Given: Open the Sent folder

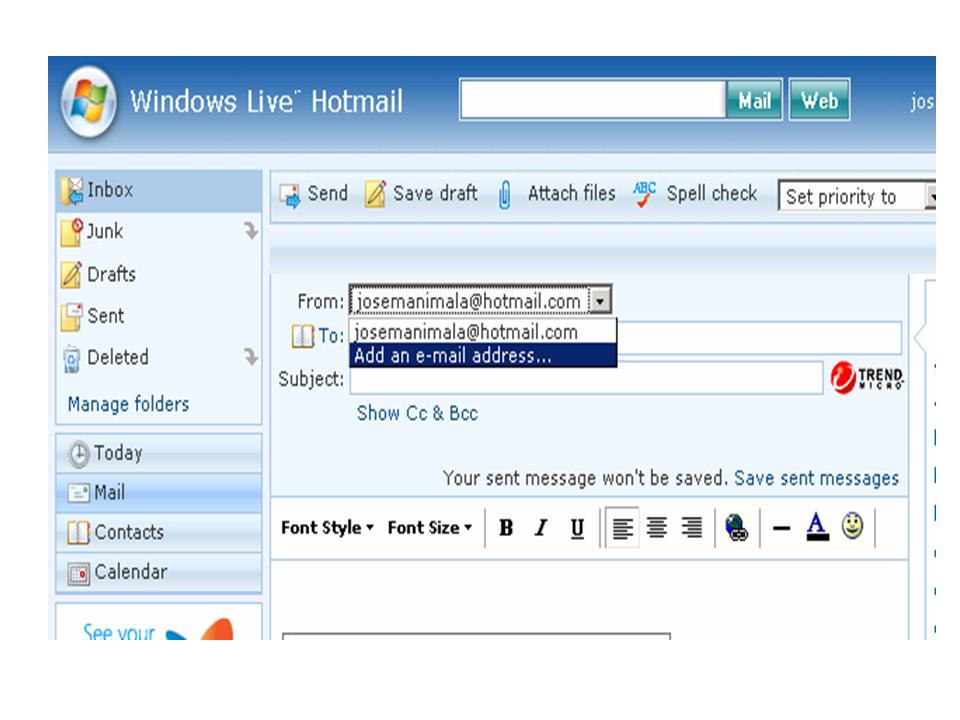Looking at the screenshot, I should pyautogui.click(x=106, y=316).
